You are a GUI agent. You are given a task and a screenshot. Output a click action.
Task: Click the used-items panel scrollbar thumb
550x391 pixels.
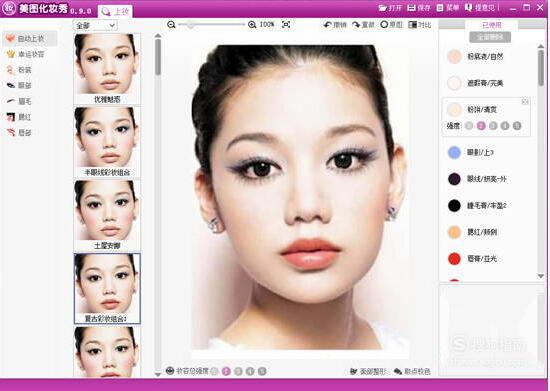(x=541, y=68)
